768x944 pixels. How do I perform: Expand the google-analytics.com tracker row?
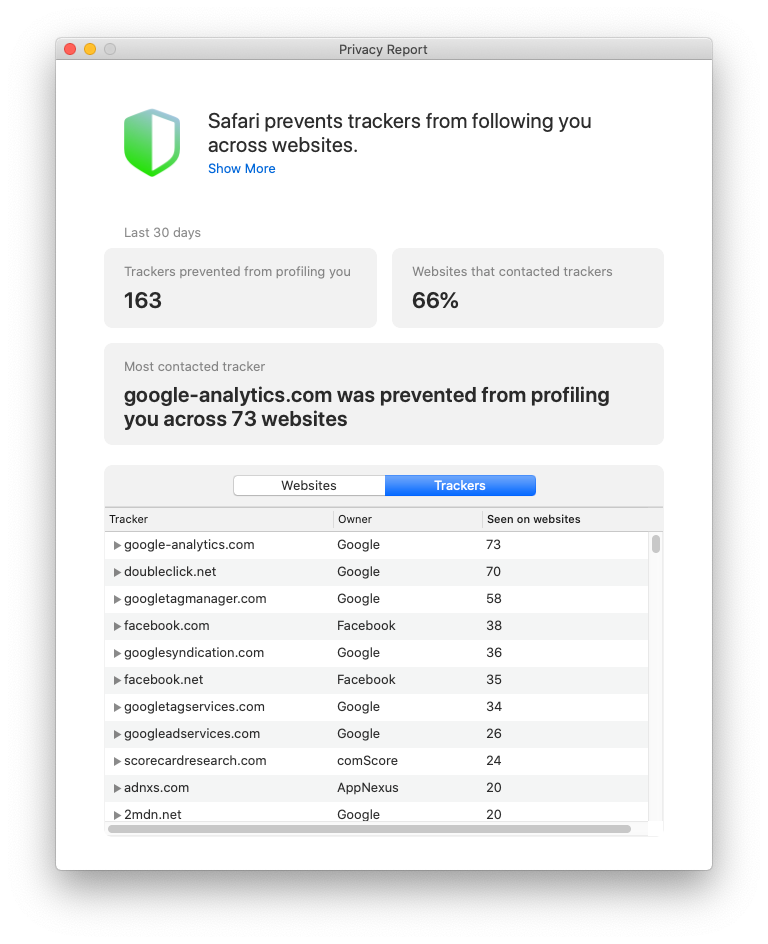117,546
